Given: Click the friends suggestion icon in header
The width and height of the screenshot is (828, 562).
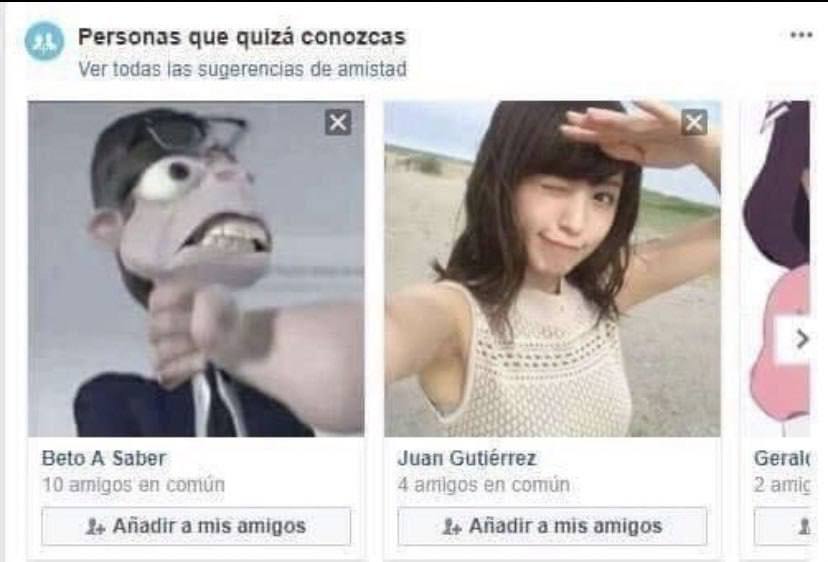Looking at the screenshot, I should coord(44,41).
